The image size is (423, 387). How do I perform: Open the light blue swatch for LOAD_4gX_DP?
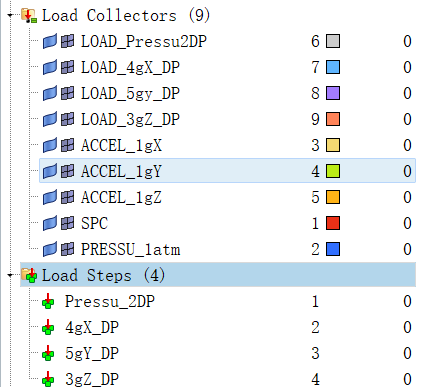333,67
